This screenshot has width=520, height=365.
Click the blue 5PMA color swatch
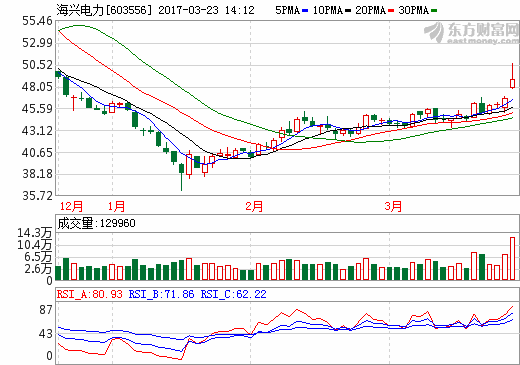point(305,11)
